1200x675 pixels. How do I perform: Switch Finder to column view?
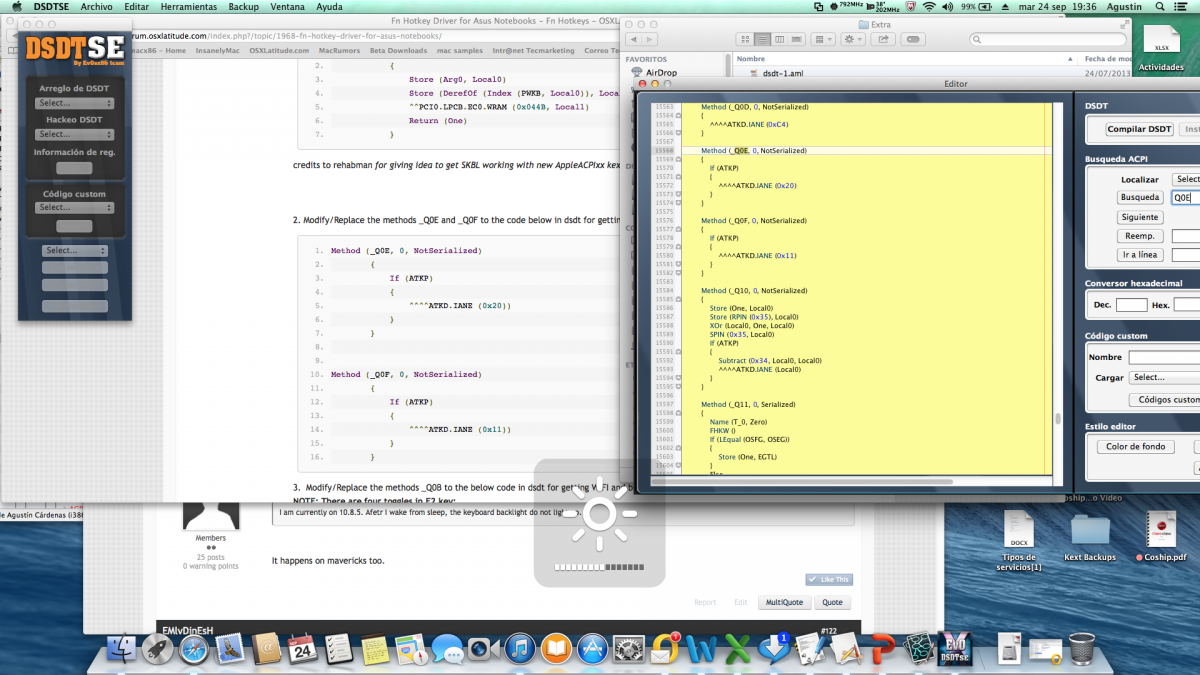pyautogui.click(x=781, y=39)
